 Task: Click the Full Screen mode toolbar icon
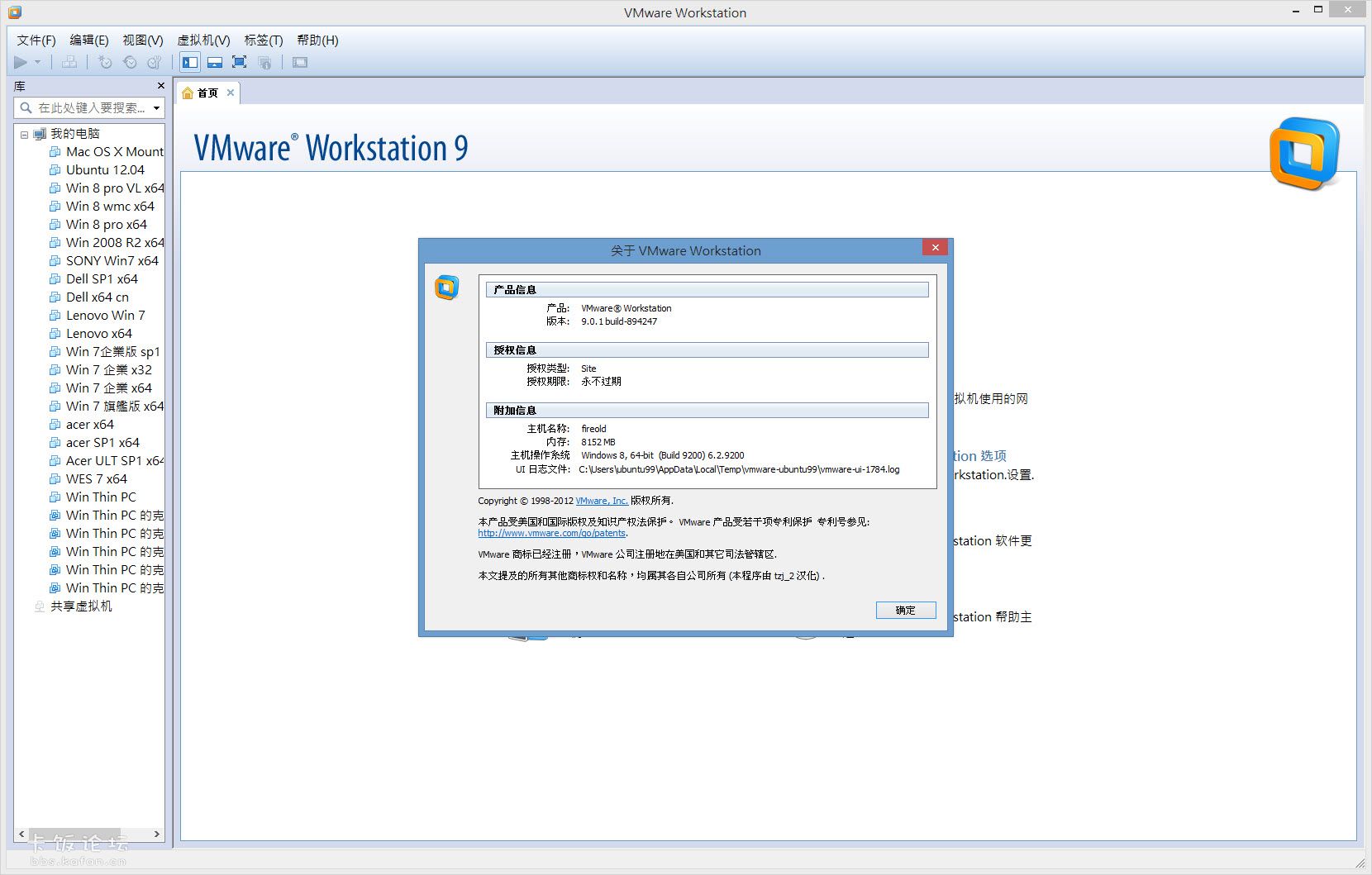tap(240, 62)
